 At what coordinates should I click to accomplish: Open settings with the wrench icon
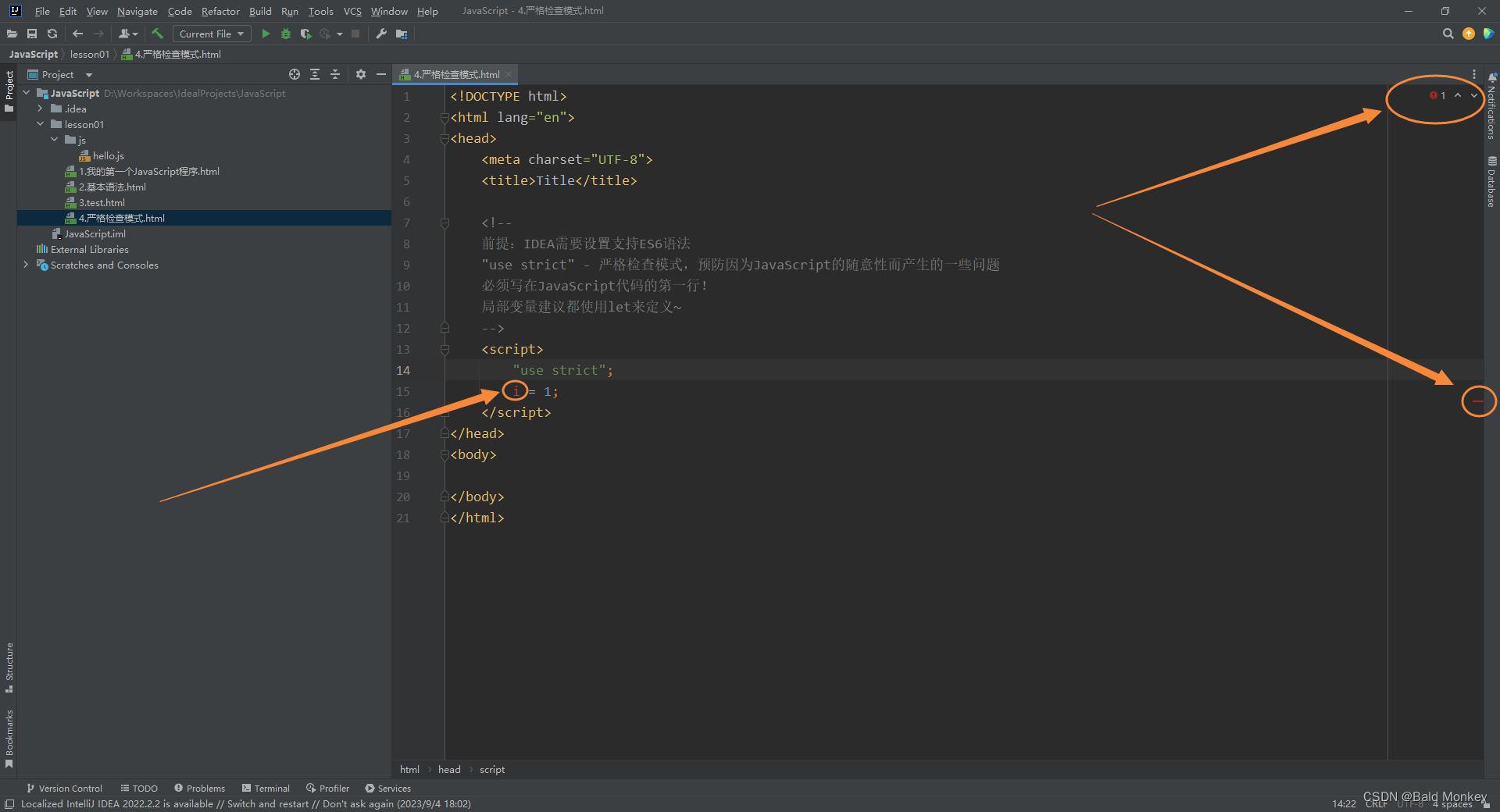click(381, 34)
